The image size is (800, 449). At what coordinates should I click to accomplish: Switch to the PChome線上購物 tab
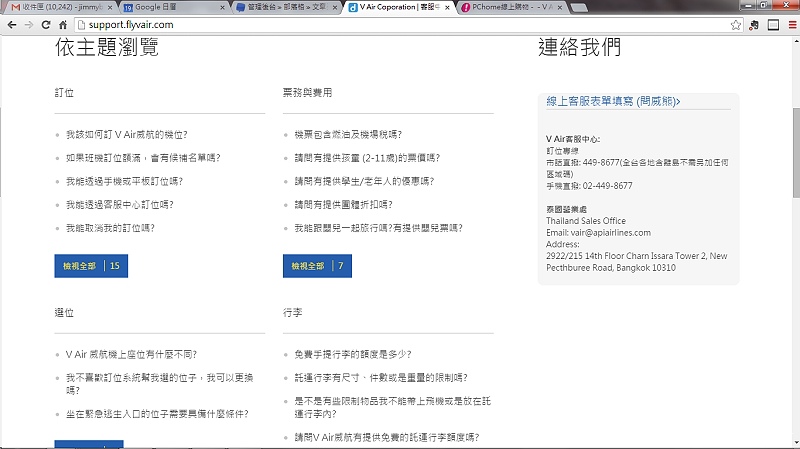[512, 7]
